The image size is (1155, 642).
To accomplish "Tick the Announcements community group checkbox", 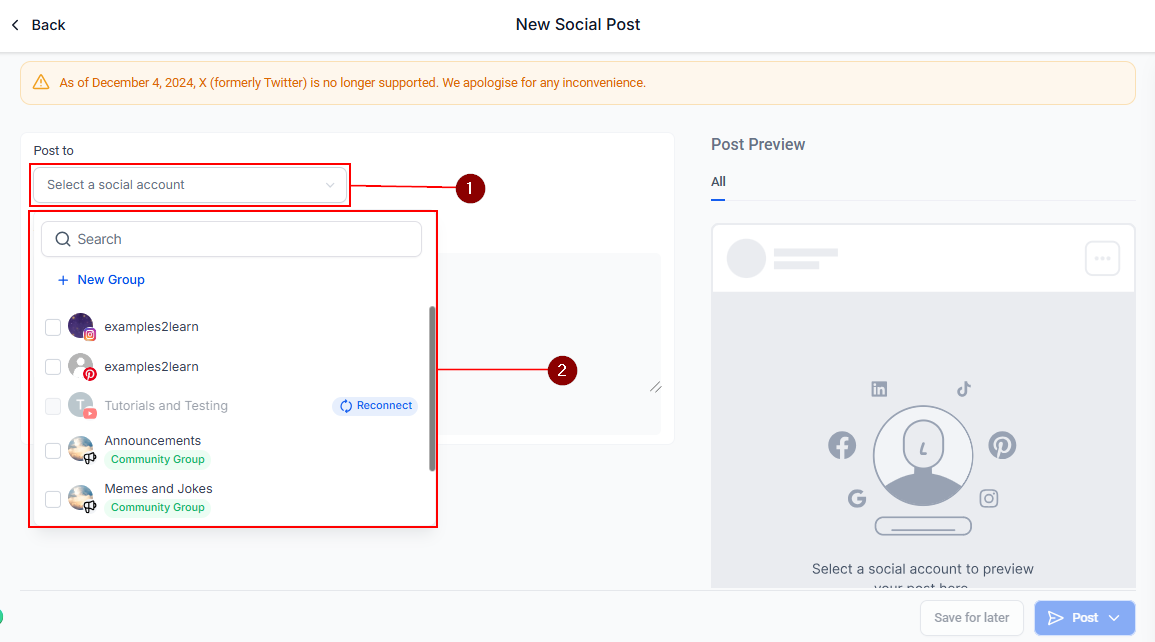I will coord(53,451).
